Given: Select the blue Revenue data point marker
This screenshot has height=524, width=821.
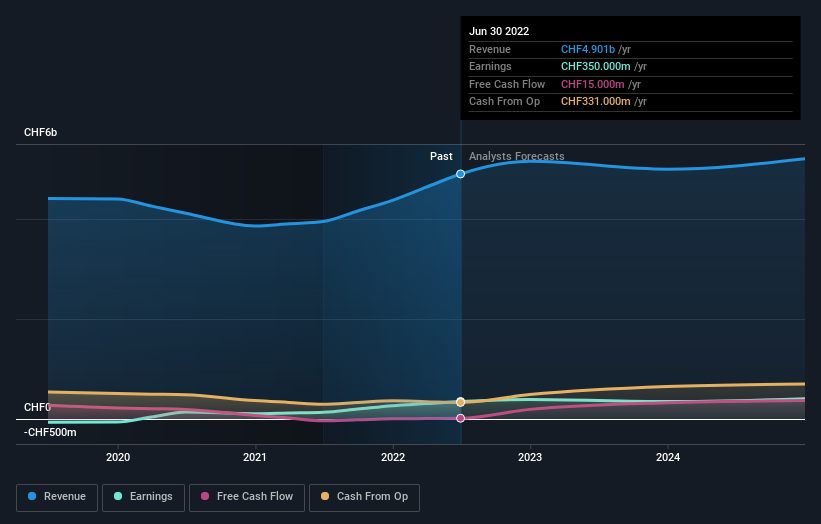Looking at the screenshot, I should [460, 174].
